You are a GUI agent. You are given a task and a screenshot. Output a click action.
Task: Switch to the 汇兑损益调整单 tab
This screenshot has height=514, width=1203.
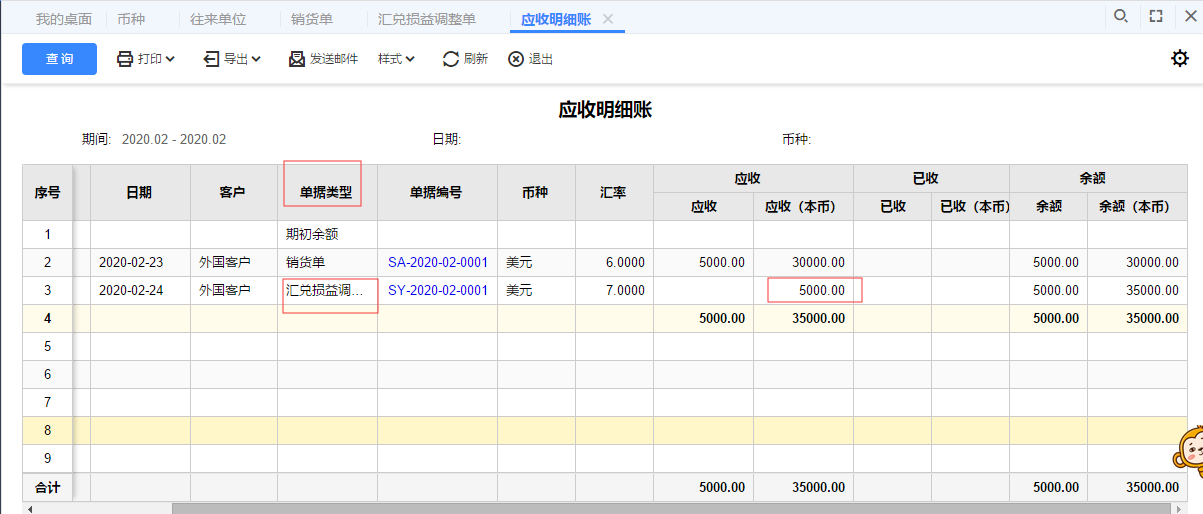(427, 19)
